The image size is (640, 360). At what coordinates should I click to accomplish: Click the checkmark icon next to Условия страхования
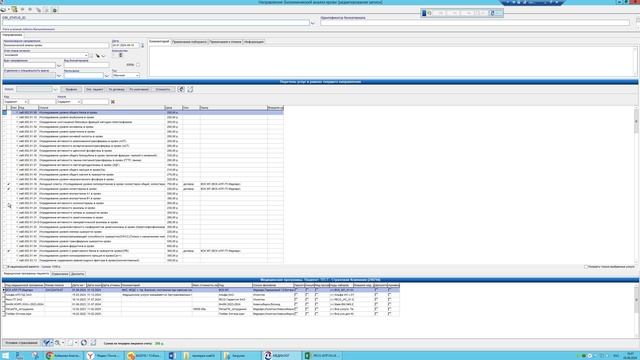click(x=47, y=343)
